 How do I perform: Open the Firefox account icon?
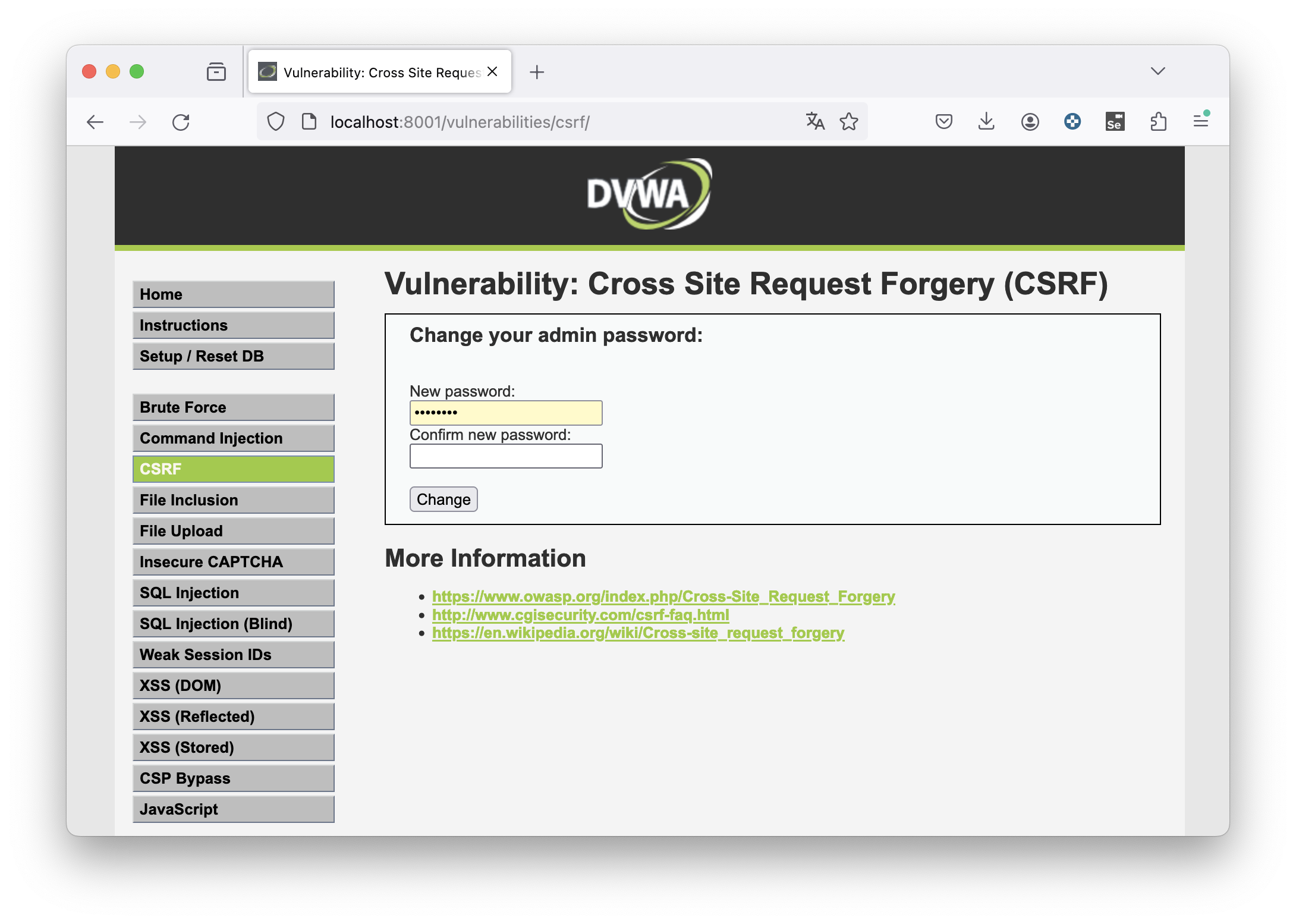(x=1030, y=122)
